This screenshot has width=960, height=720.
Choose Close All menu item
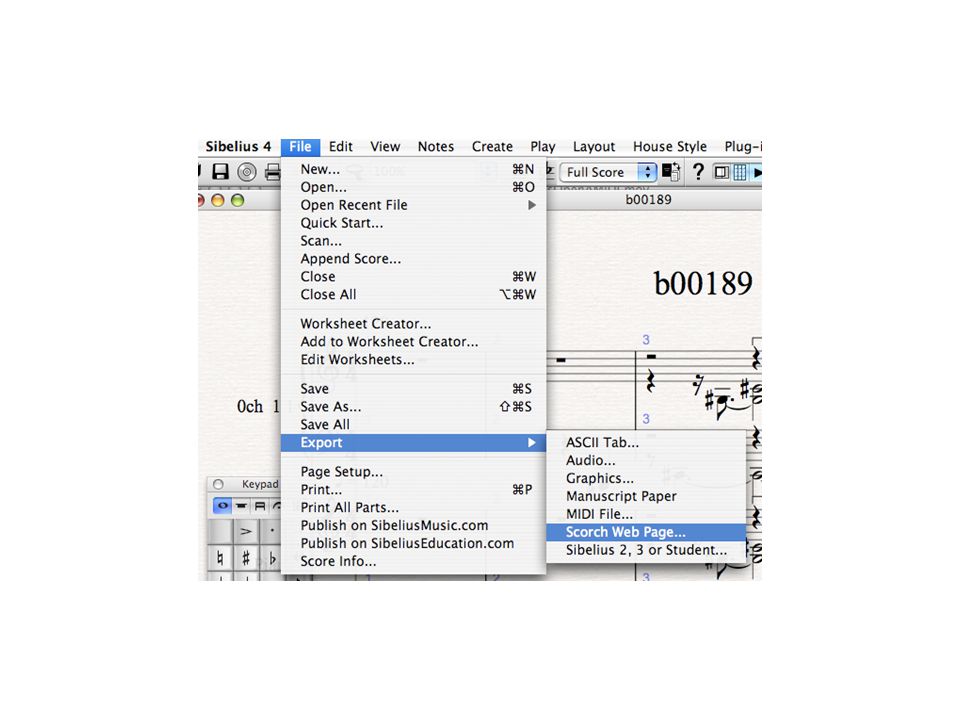coord(413,294)
